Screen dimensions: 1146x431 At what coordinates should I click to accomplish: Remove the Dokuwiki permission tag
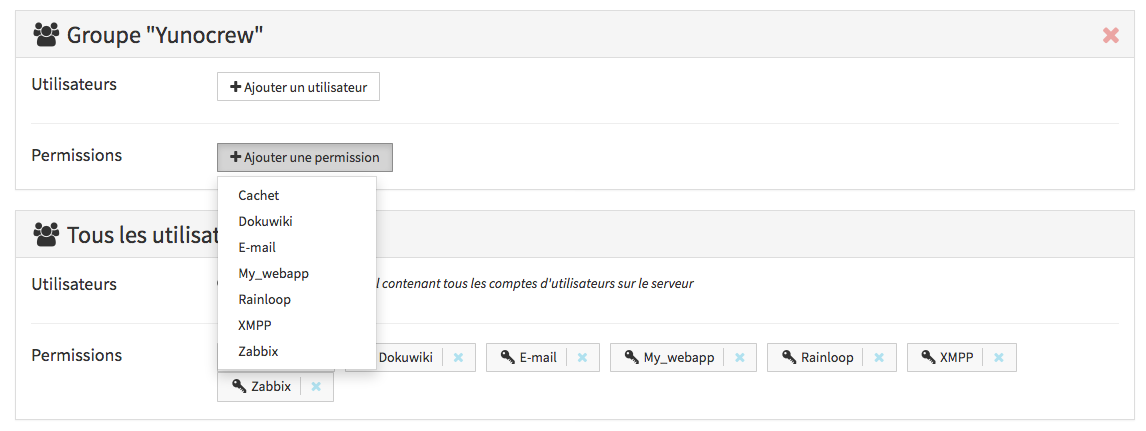458,357
